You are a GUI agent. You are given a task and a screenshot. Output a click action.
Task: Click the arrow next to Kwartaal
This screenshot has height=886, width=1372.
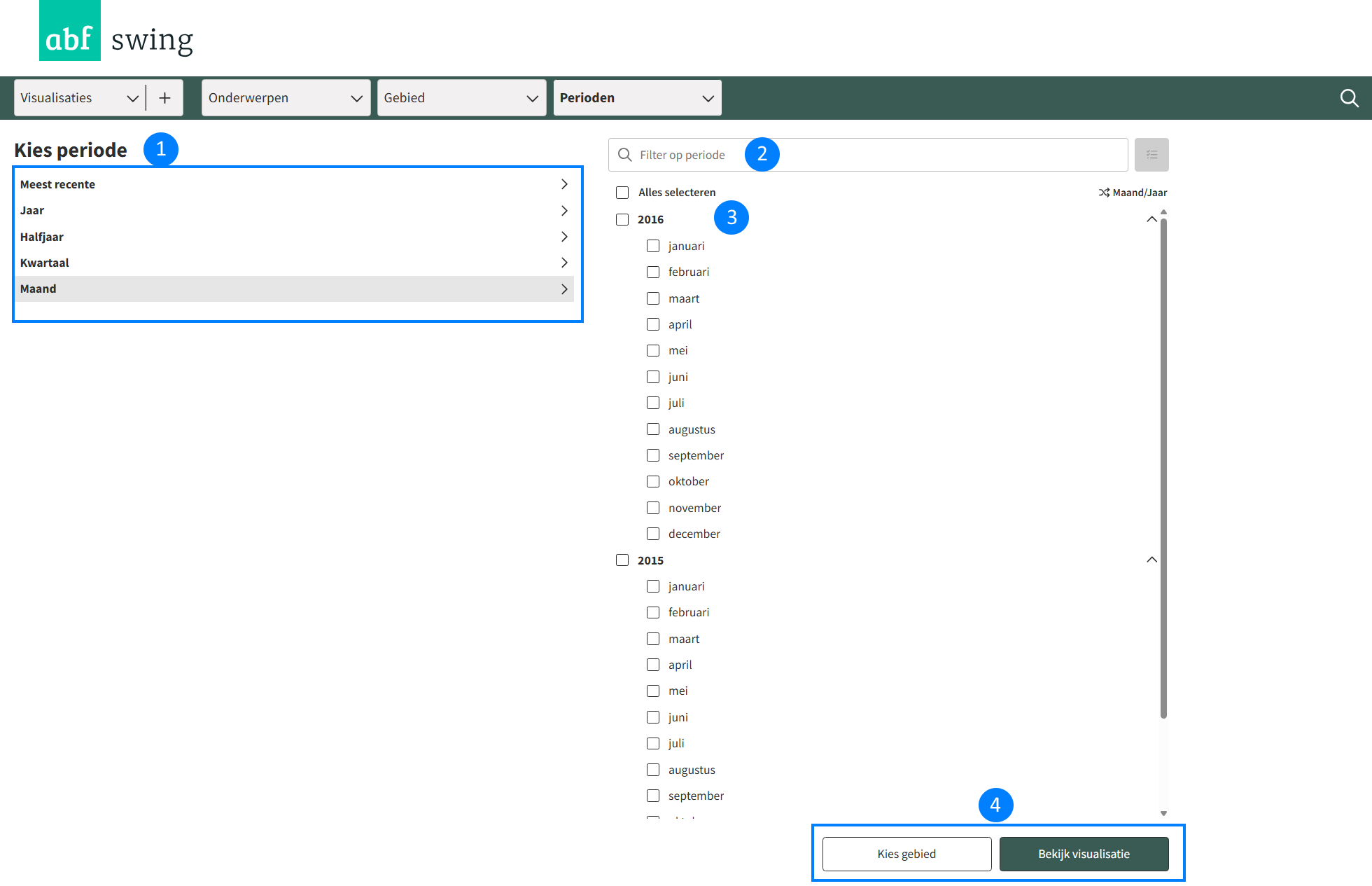click(x=564, y=263)
